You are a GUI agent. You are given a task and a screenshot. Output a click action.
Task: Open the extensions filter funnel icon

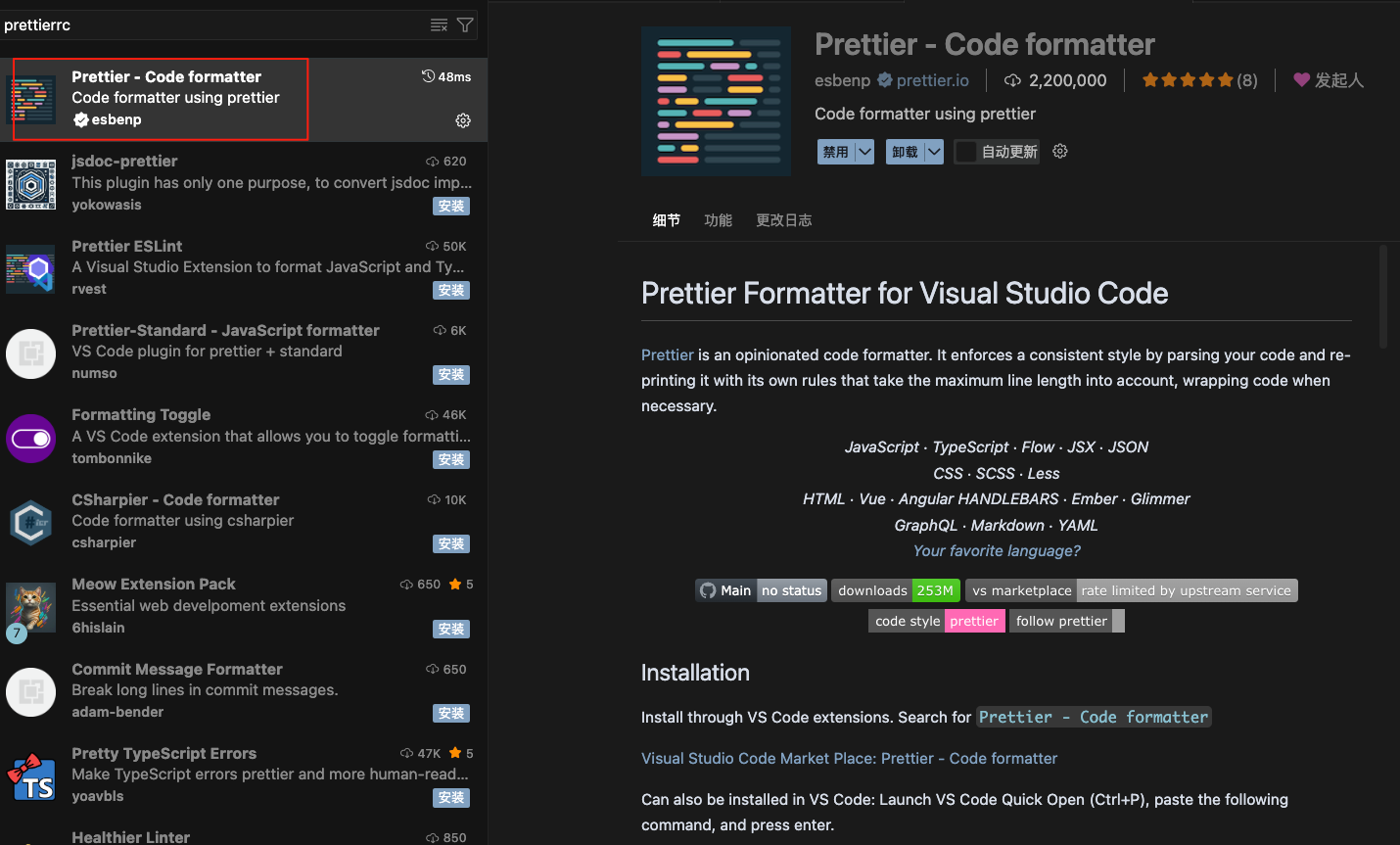click(x=465, y=24)
